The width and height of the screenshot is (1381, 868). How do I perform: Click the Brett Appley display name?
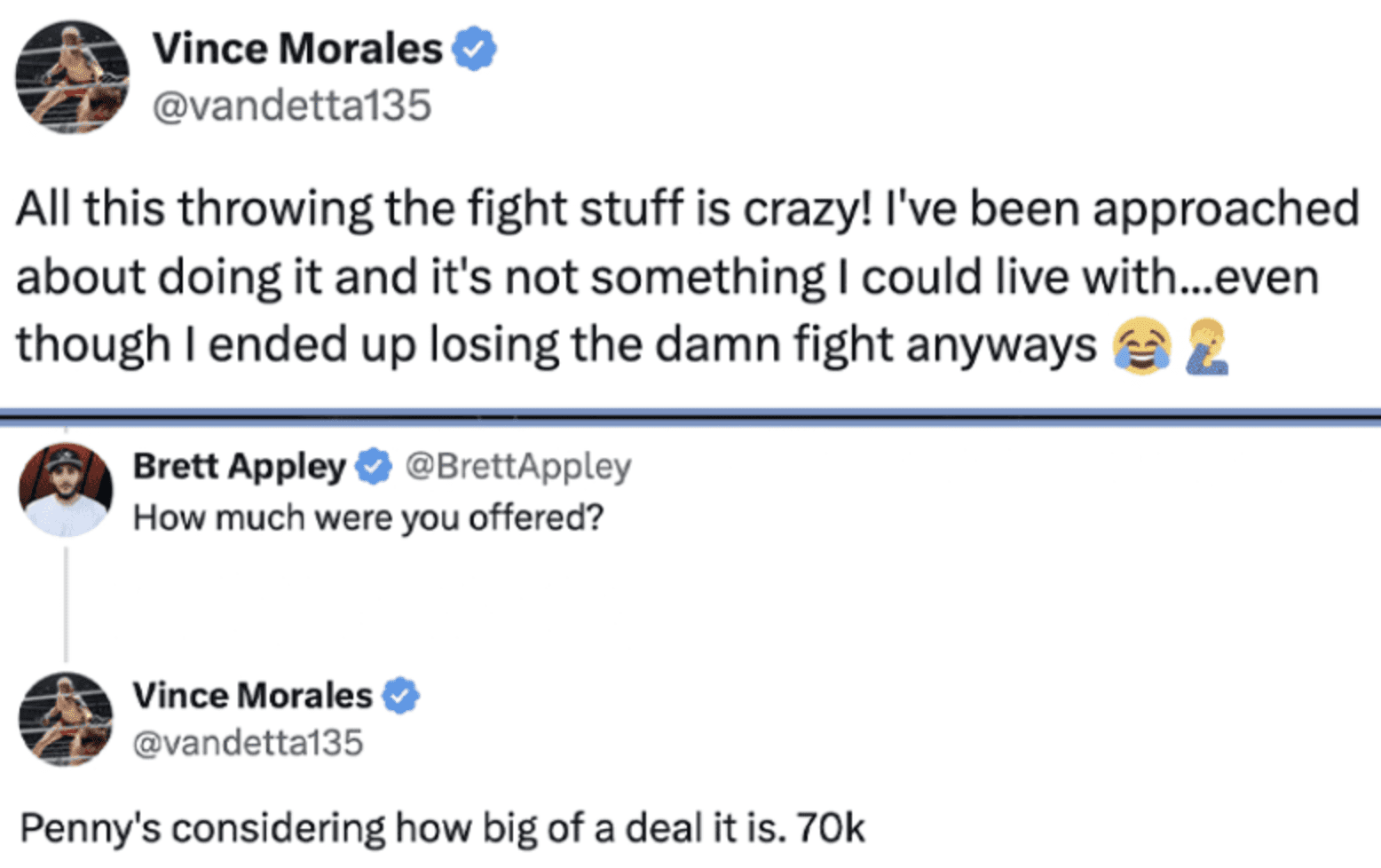point(239,466)
